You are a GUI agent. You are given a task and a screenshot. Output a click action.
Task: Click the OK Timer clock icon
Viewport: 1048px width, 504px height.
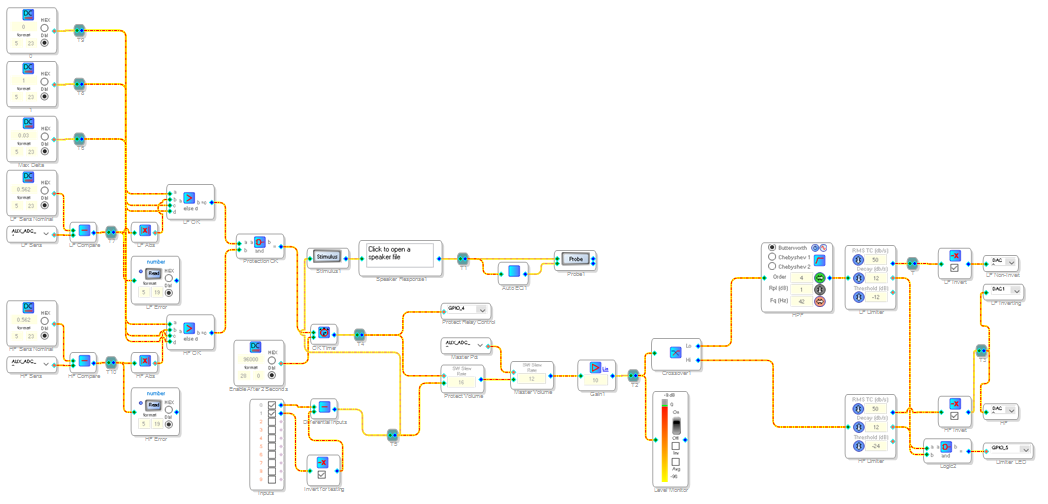(324, 332)
